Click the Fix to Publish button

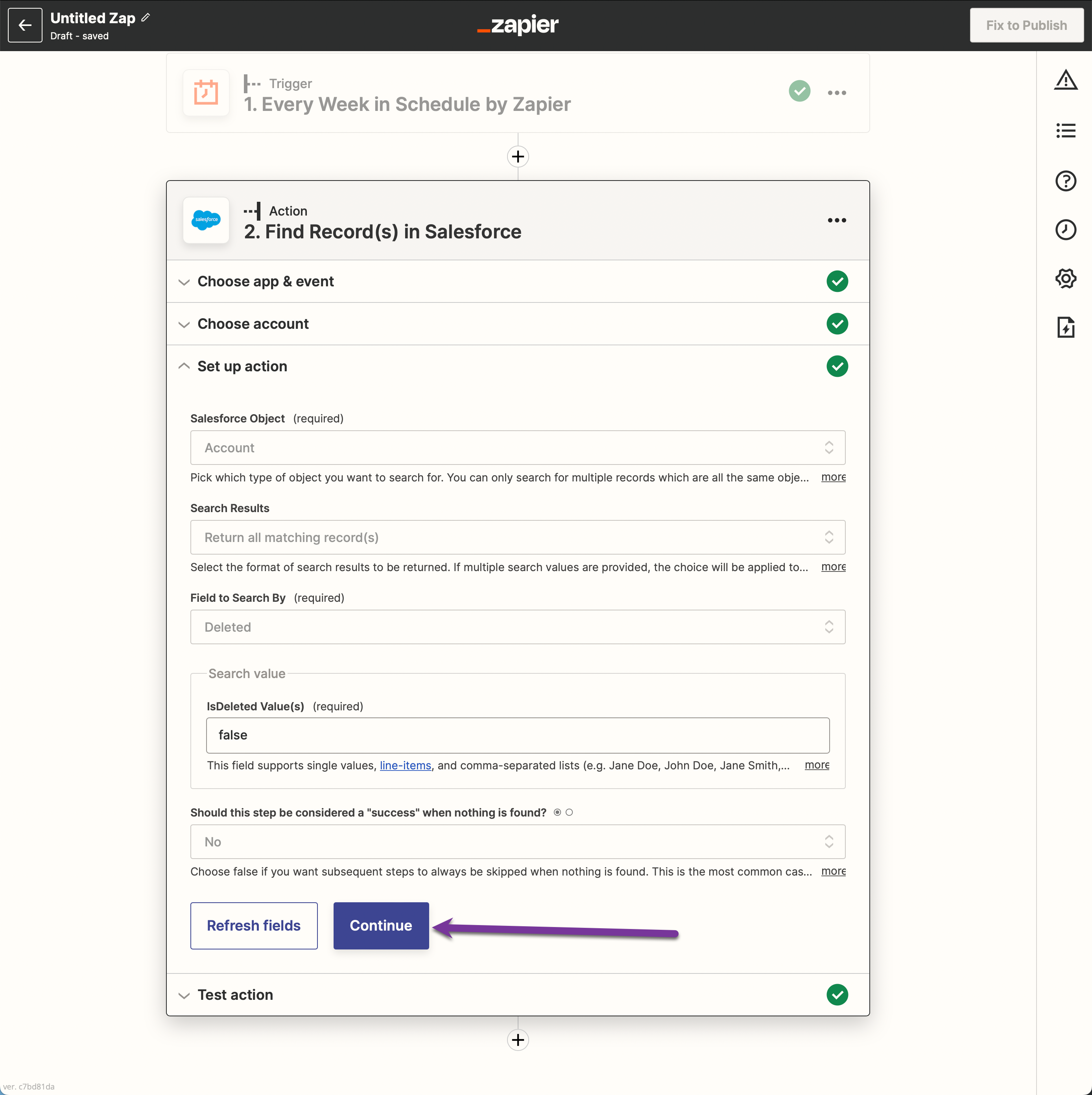tap(1026, 25)
